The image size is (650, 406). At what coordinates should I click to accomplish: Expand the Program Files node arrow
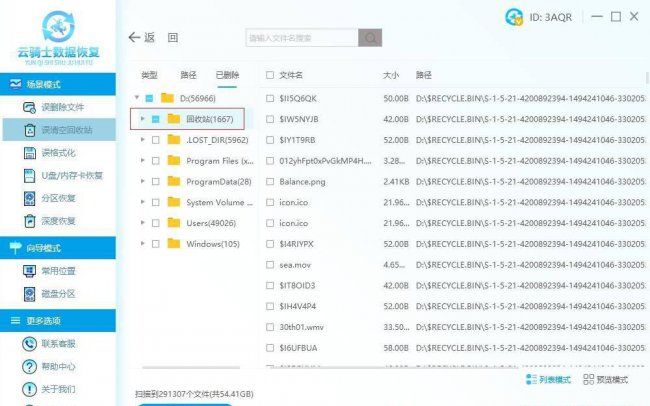tap(143, 160)
